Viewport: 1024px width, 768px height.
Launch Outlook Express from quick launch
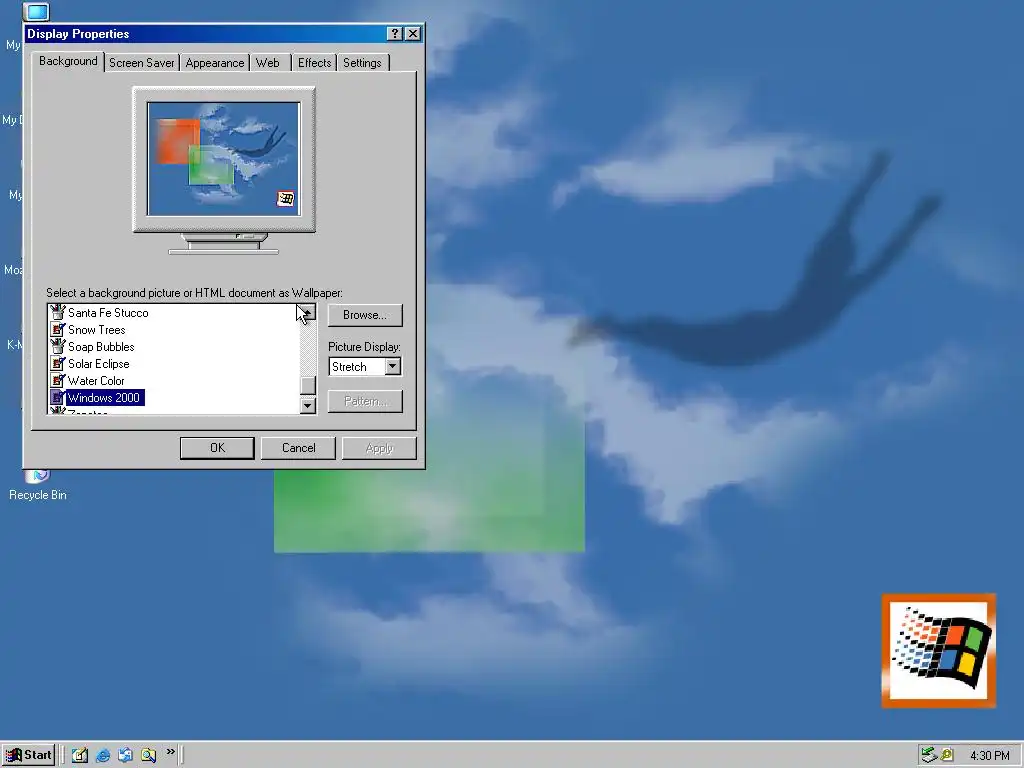pyautogui.click(x=125, y=755)
